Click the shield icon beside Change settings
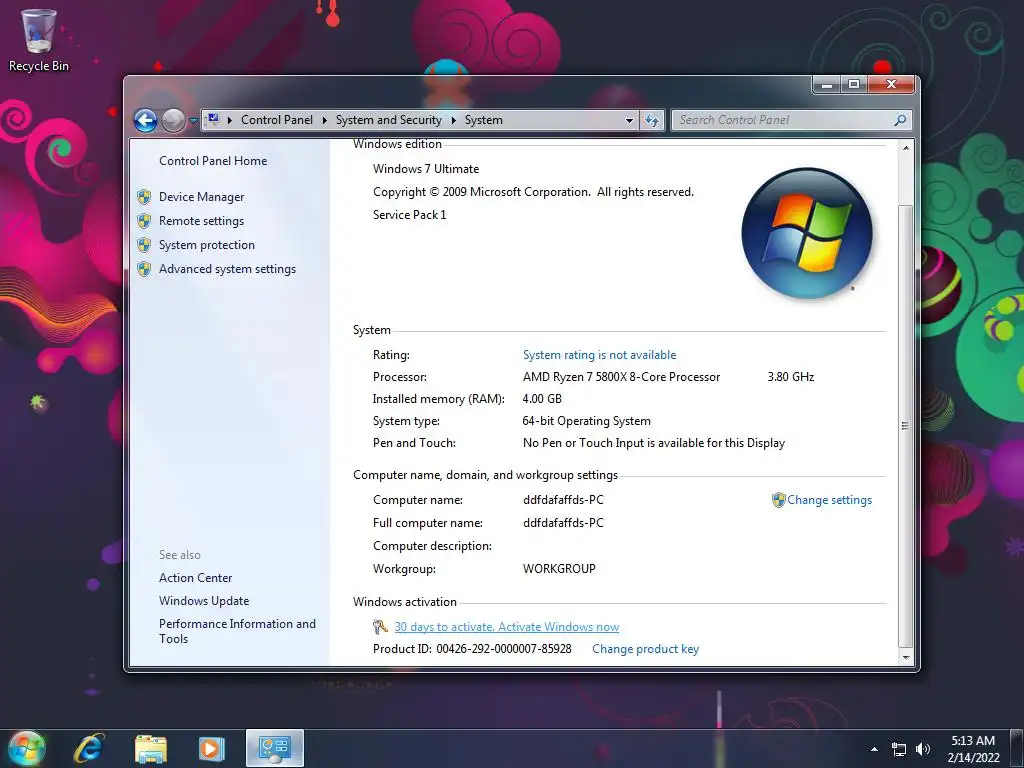This screenshot has height=768, width=1024. pyautogui.click(x=778, y=500)
